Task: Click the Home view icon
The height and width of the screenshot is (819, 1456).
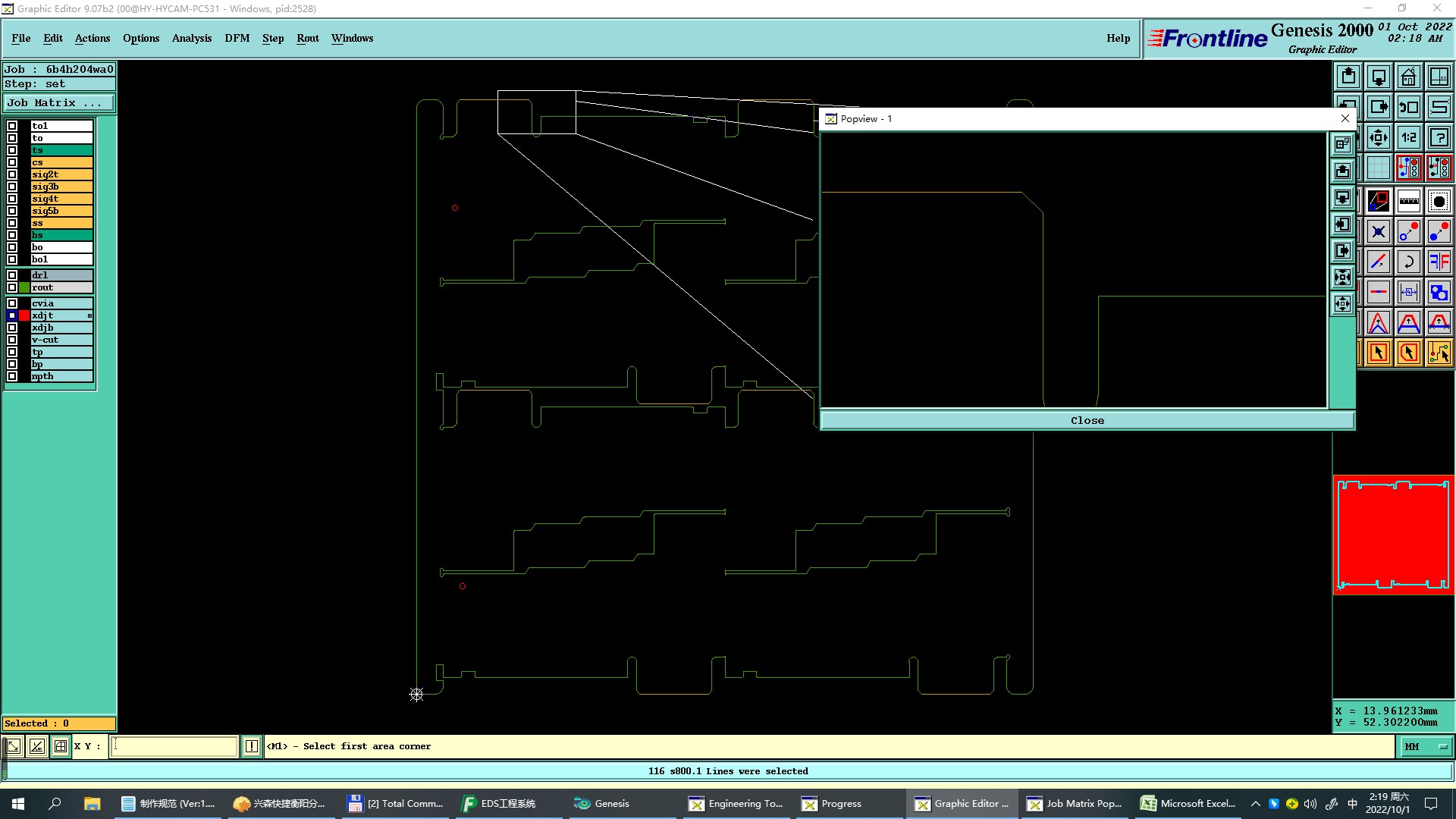Action: point(1408,77)
